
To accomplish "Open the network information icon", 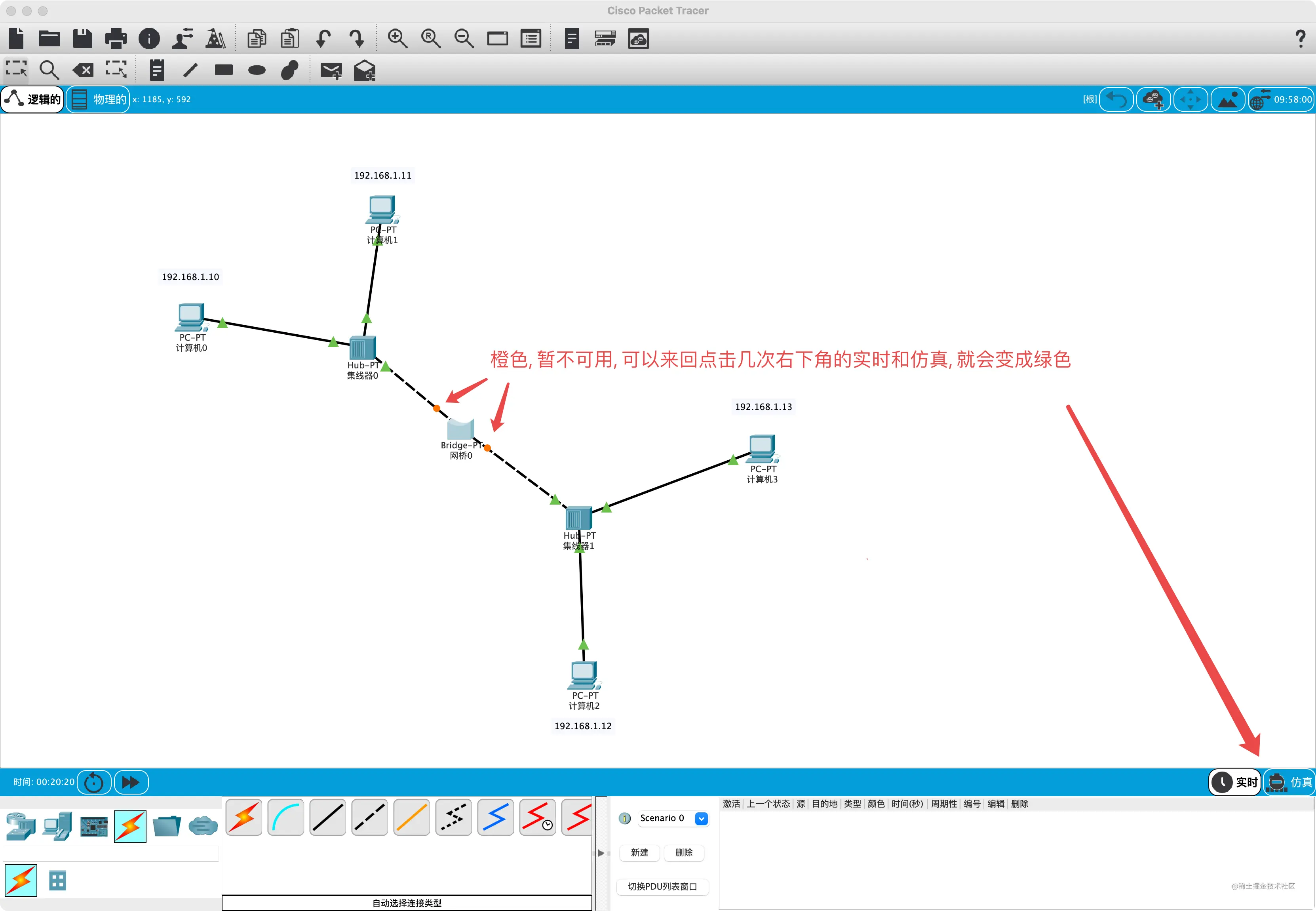I will pyautogui.click(x=149, y=38).
